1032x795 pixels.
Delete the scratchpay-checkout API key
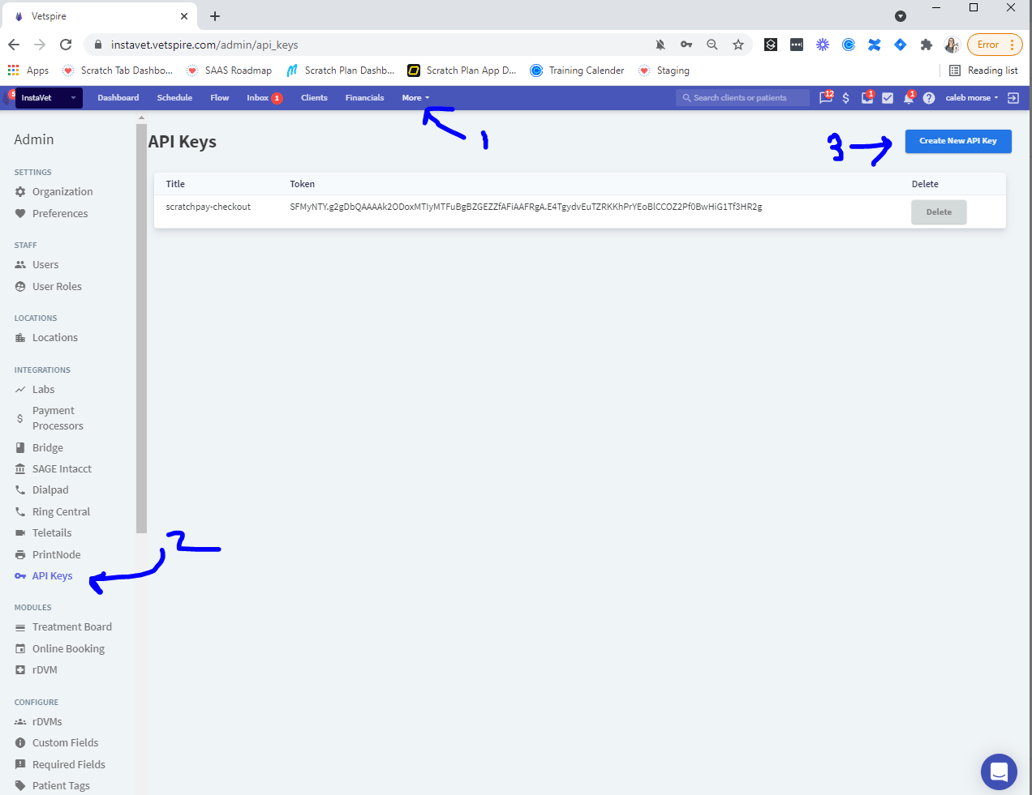(938, 211)
